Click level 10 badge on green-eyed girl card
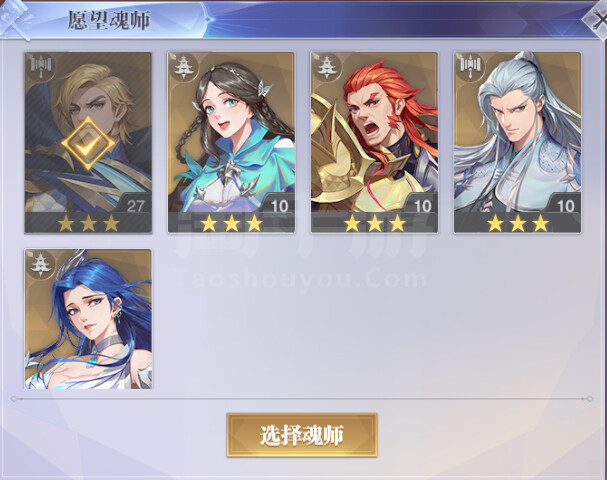Screen dimensions: 607x480 (279, 206)
